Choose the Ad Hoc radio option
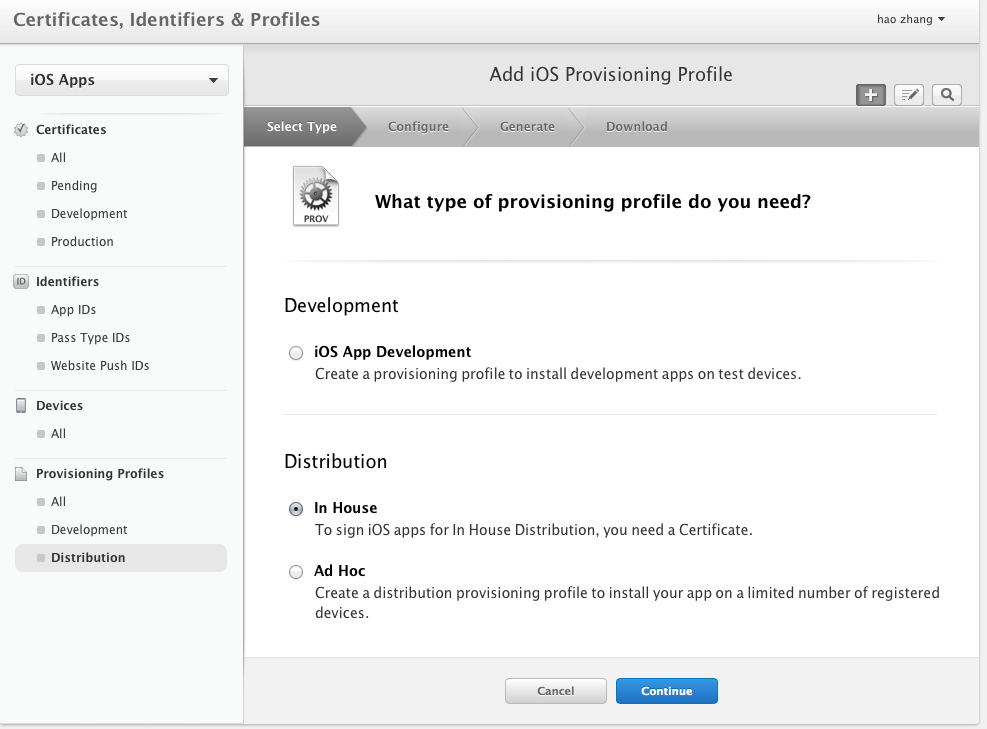The height and width of the screenshot is (729, 987). pos(296,572)
